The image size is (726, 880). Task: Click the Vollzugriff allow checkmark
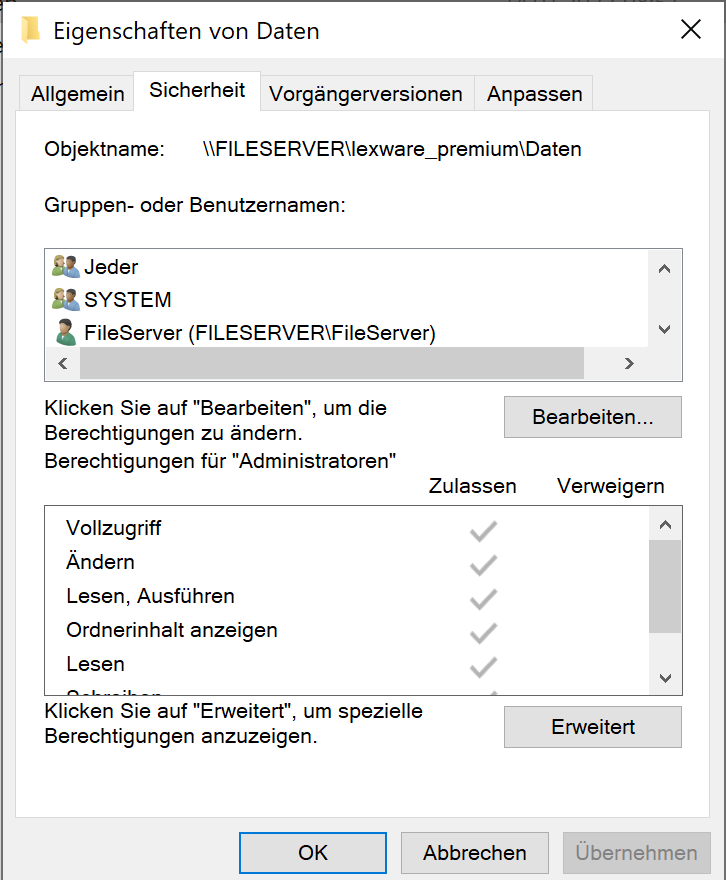coord(483,531)
